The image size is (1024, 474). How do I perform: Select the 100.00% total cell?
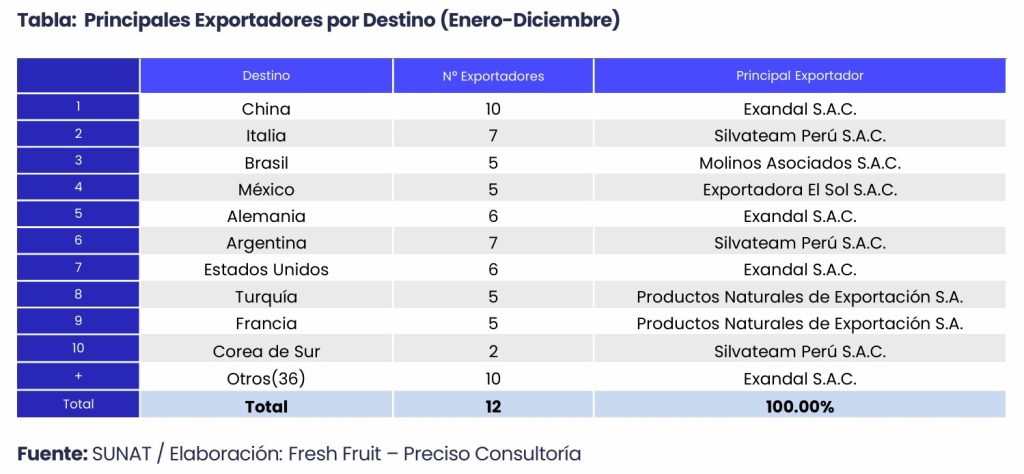[799, 406]
